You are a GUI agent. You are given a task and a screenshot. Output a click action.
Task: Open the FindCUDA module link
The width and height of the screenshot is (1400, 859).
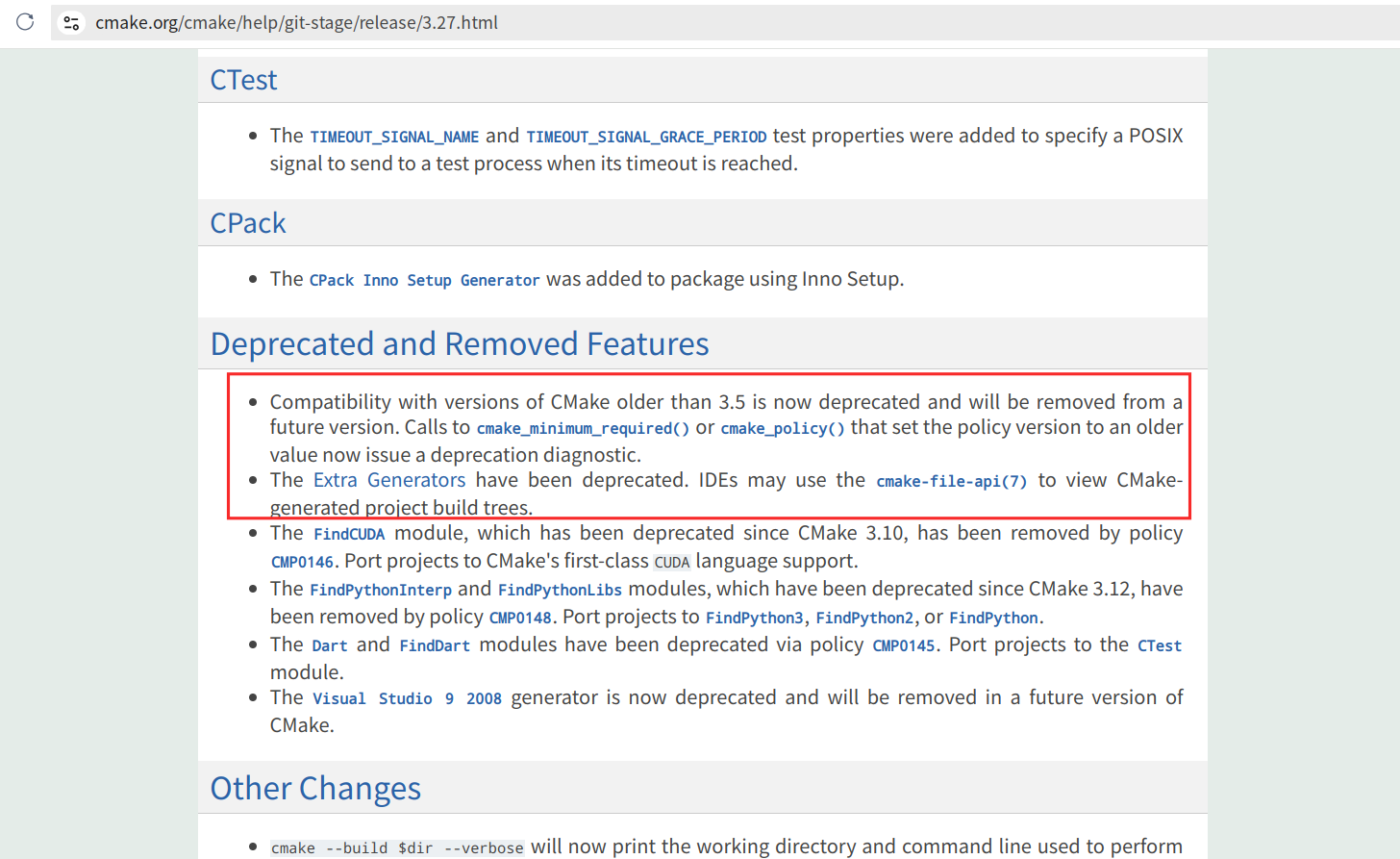[349, 534]
